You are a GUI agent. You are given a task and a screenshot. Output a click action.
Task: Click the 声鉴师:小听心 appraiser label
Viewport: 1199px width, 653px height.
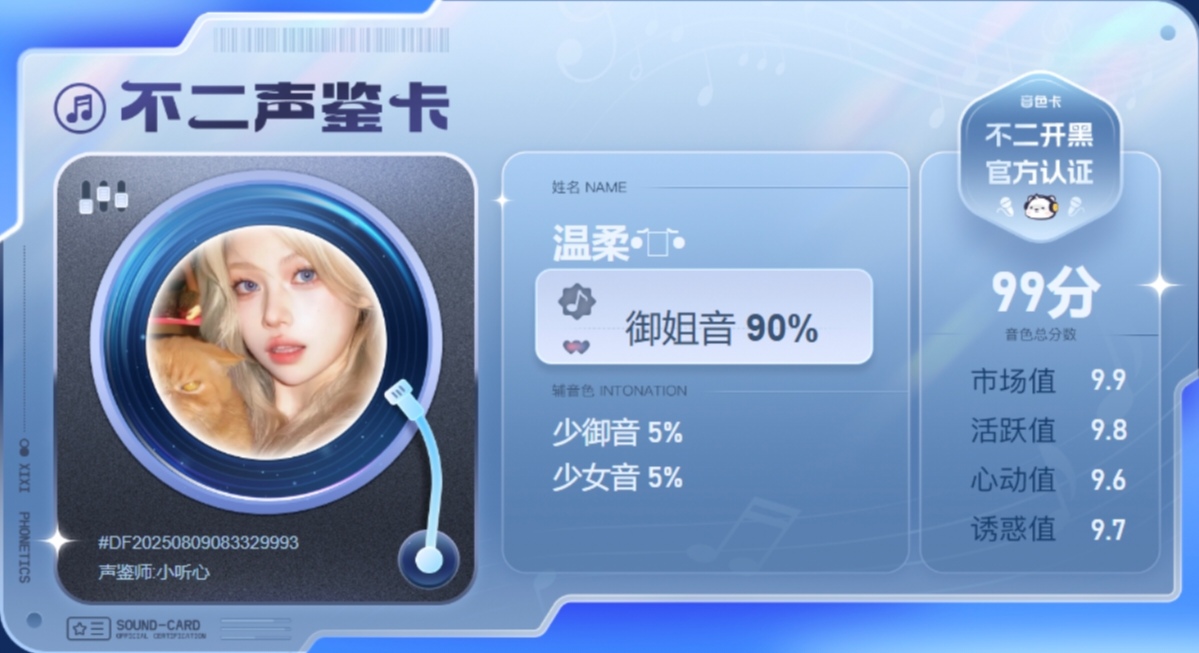[x=154, y=572]
